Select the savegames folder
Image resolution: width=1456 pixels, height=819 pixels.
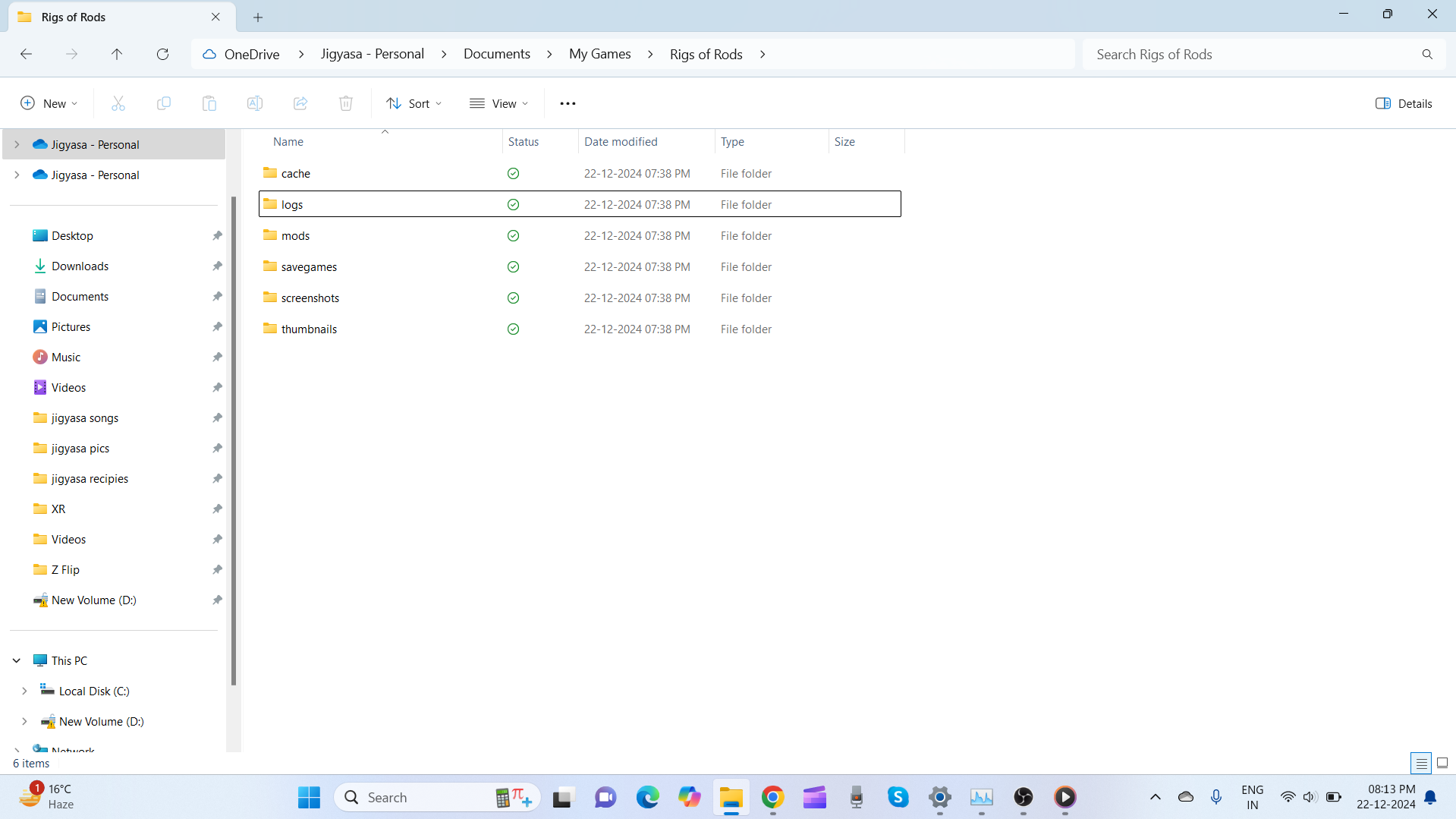click(580, 266)
